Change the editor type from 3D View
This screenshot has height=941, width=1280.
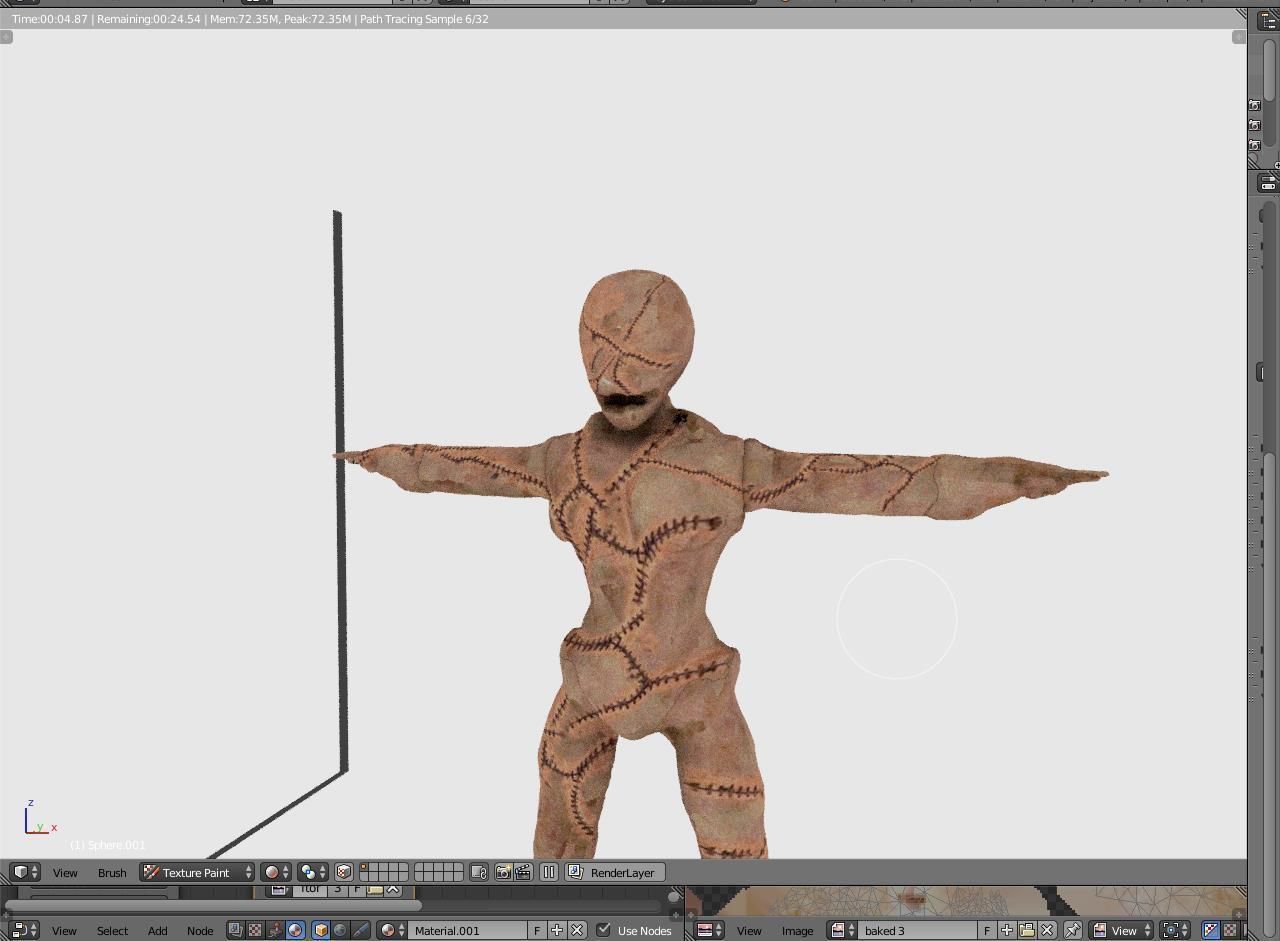tap(20, 872)
